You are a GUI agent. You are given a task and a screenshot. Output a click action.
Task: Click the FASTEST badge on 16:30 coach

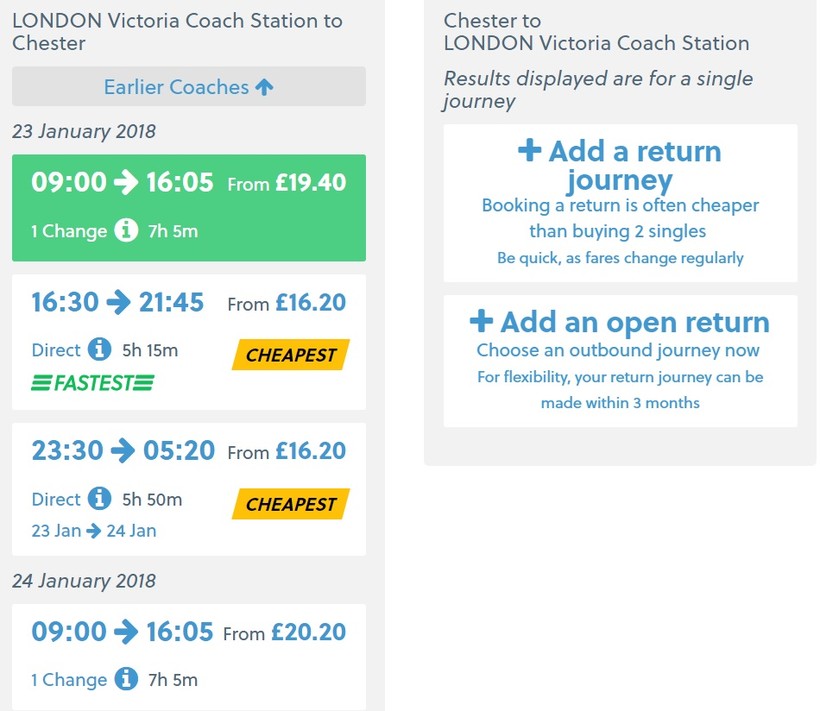(93, 383)
